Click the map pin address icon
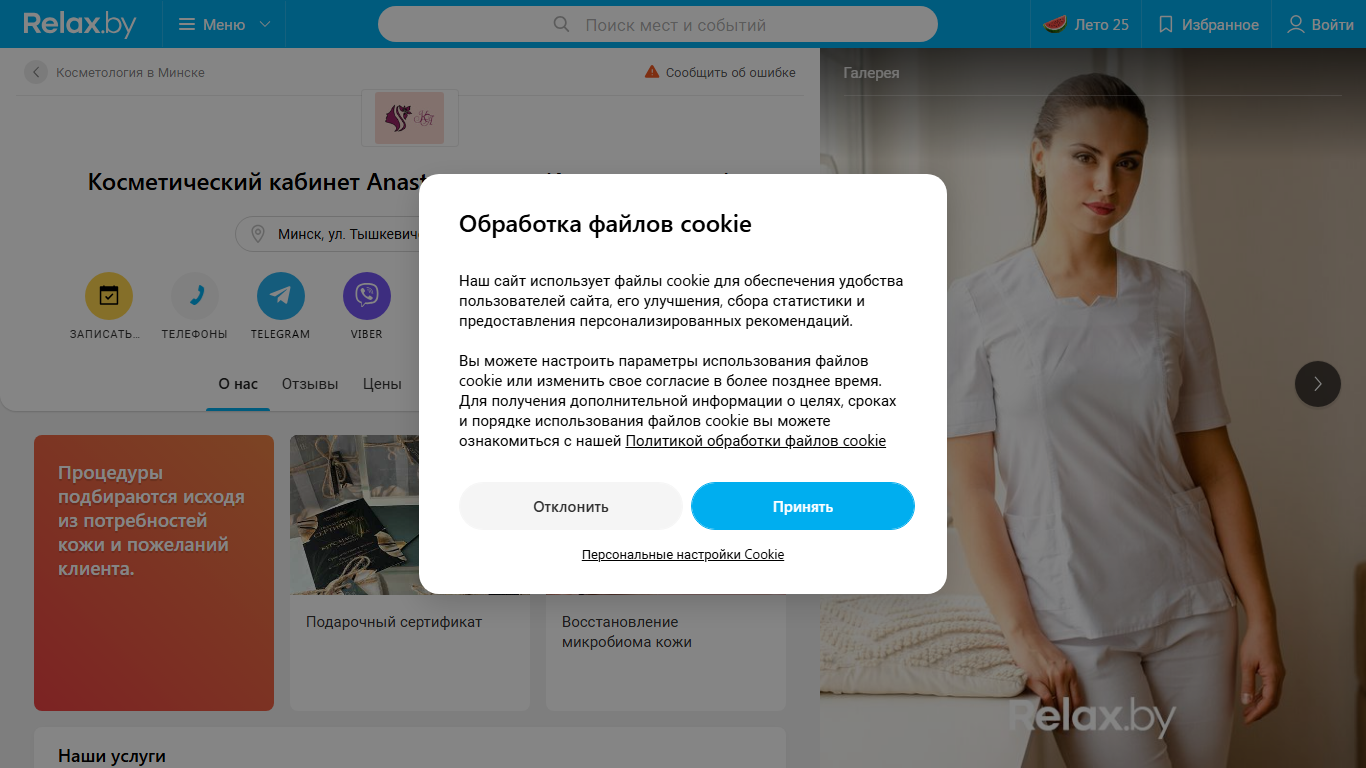 click(x=258, y=234)
